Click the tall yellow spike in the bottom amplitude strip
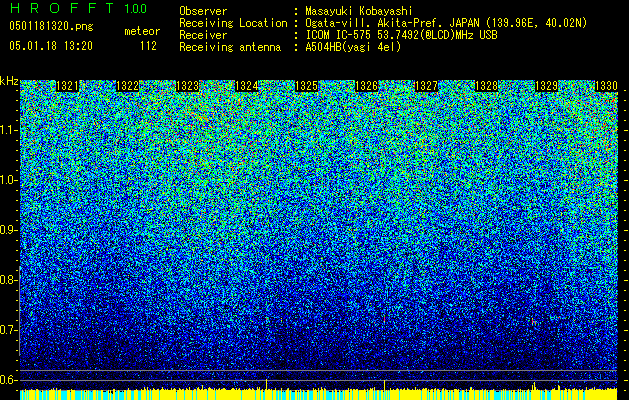This screenshot has width=629, height=400. tap(266, 384)
